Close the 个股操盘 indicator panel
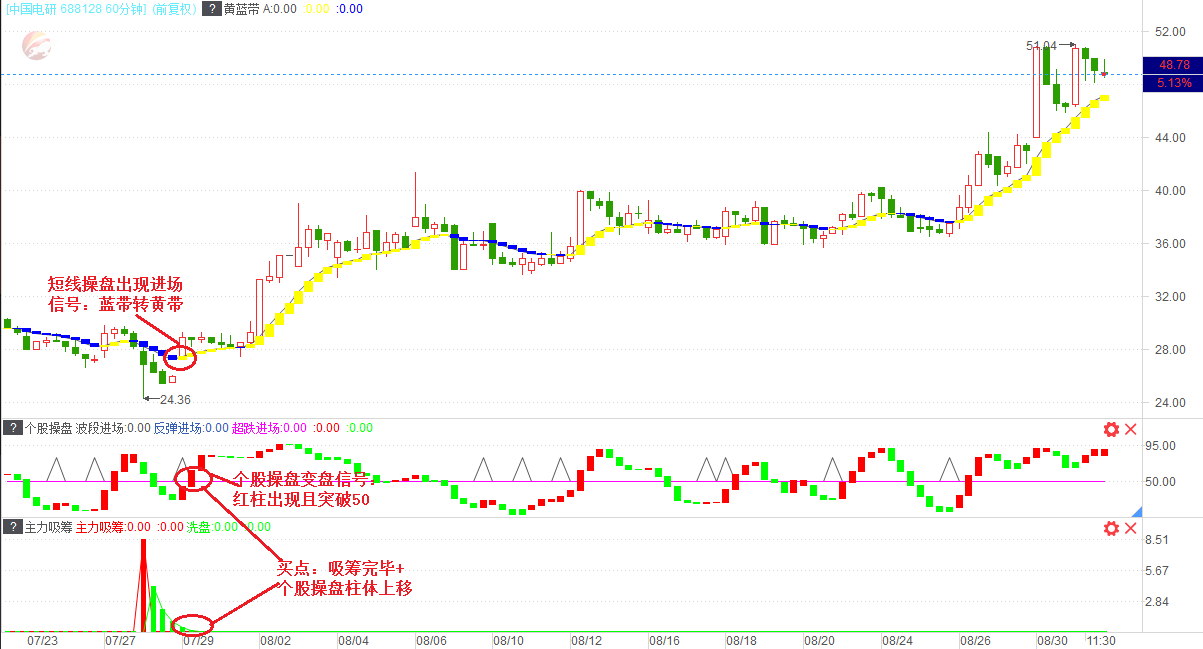This screenshot has height=649, width=1203. (x=1131, y=429)
